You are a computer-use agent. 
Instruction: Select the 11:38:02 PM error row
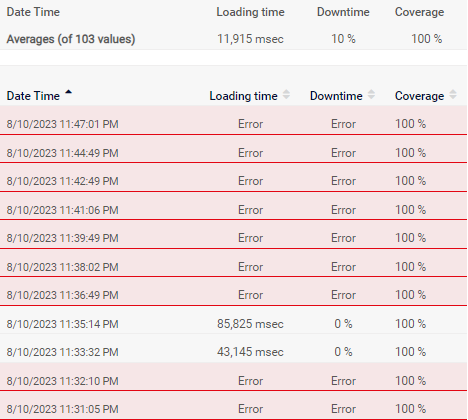(233, 263)
